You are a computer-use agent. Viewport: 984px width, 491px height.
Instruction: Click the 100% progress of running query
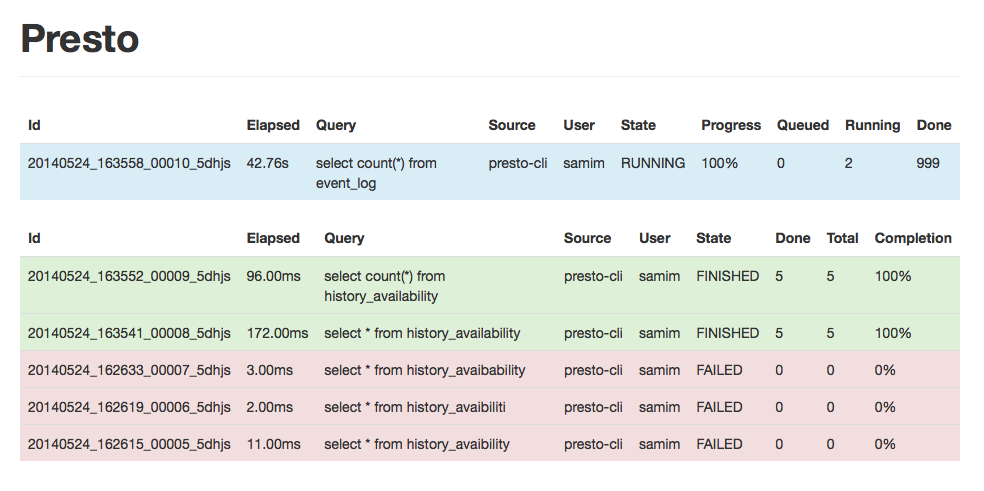pos(719,163)
